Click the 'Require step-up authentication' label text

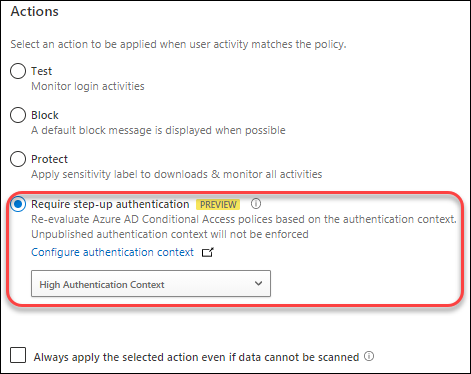point(110,204)
